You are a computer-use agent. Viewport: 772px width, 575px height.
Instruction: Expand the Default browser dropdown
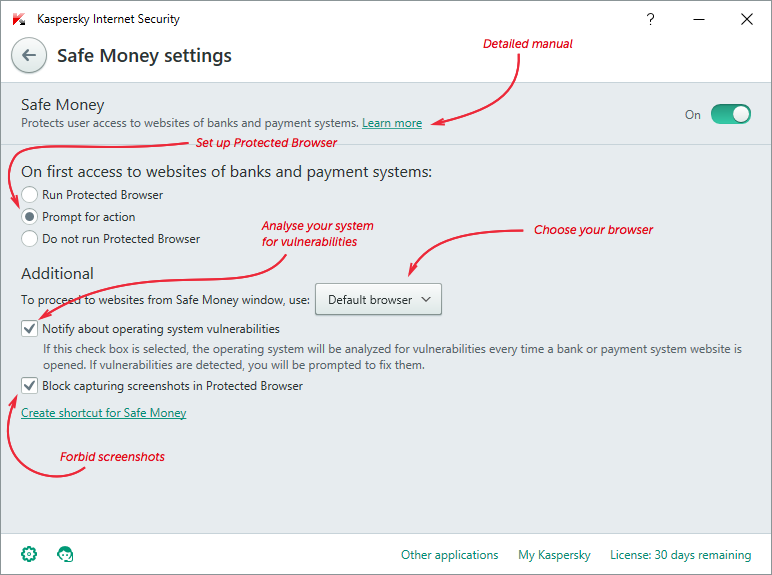coord(378,299)
